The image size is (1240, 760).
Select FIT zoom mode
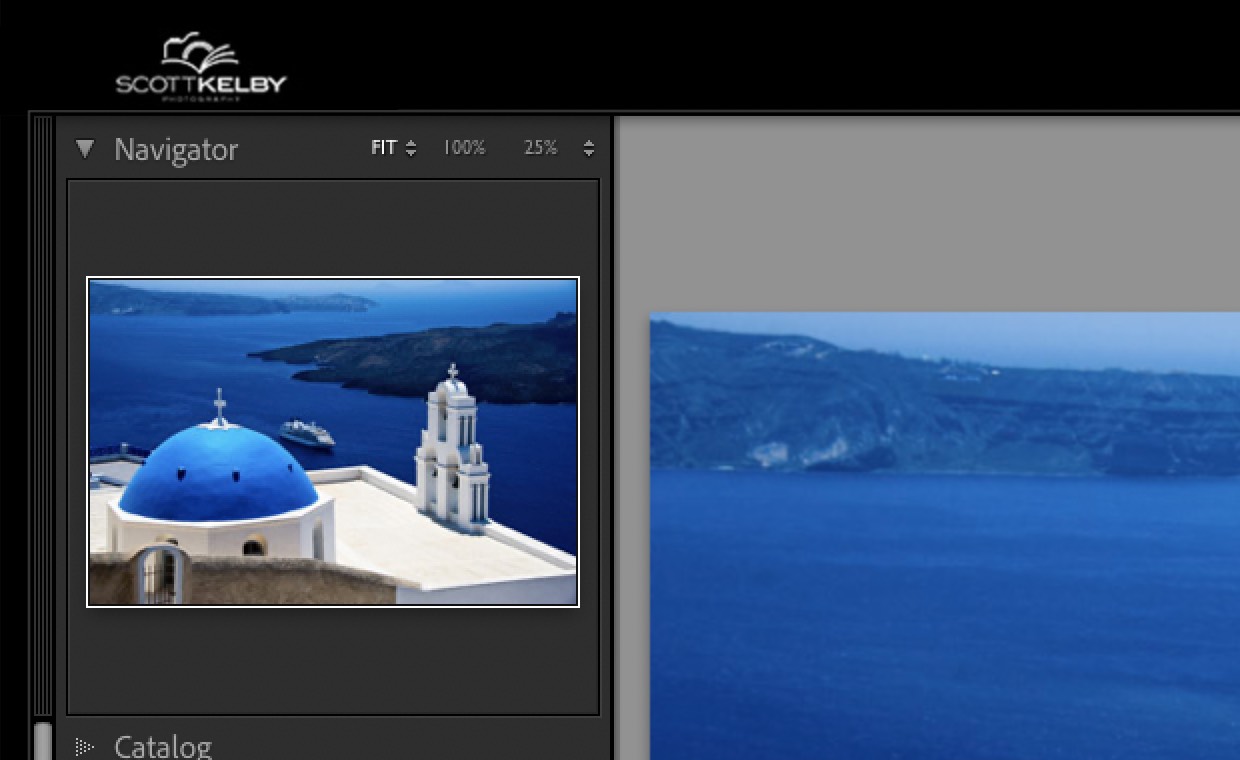383,147
